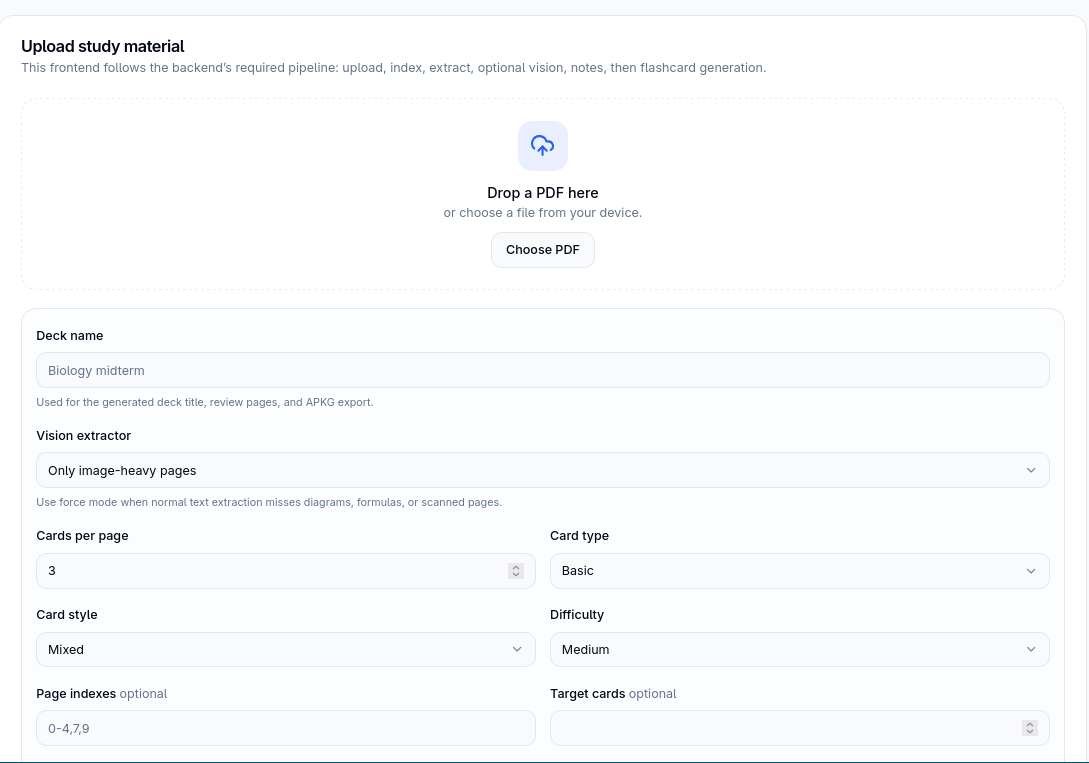
Task: Open the Card type dropdown
Action: [x=799, y=571]
